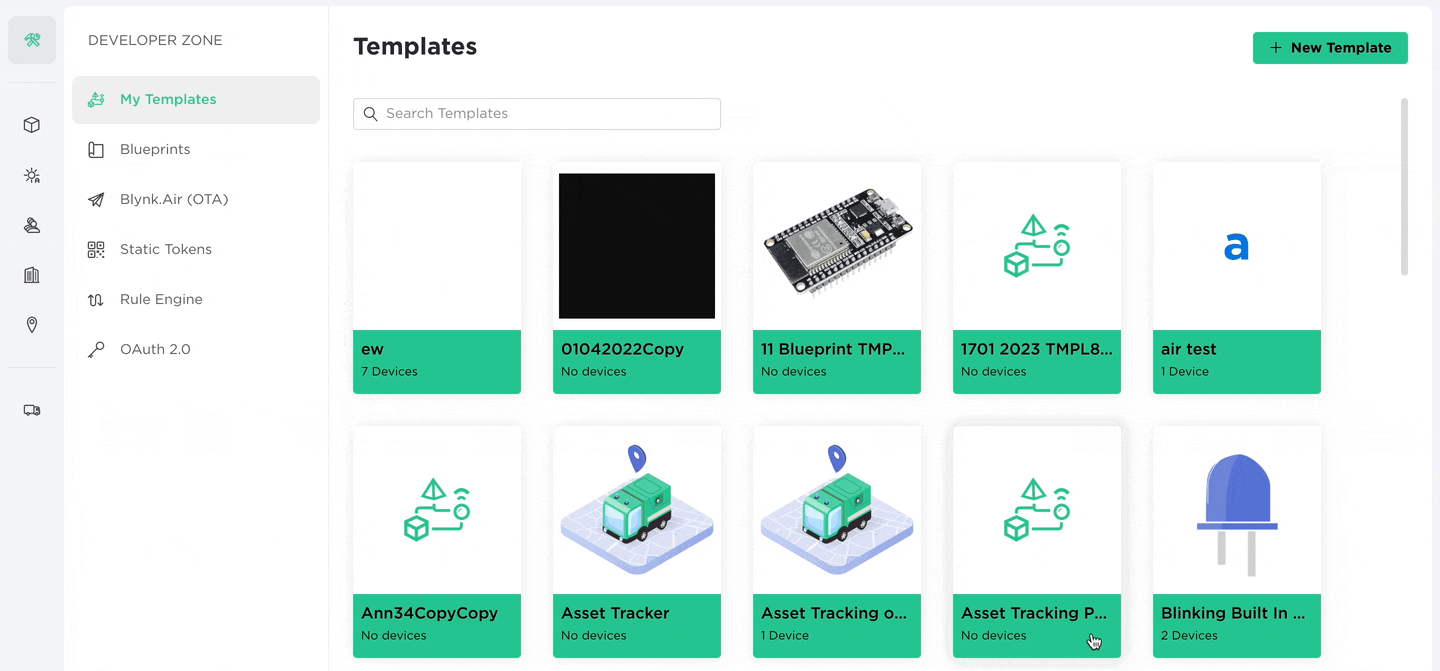Screen dimensions: 1440x671
Task: Click the magnifier icon in the search box
Action: (x=371, y=114)
